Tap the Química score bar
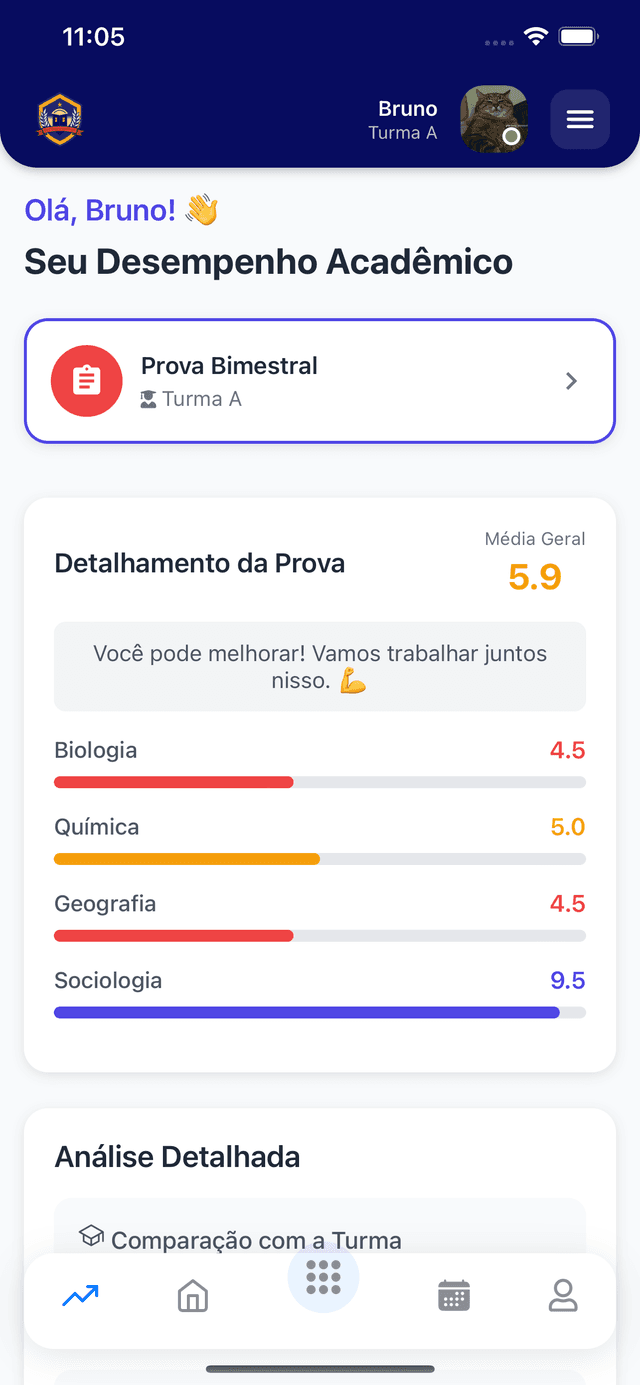This screenshot has width=640, height=1385. [x=320, y=859]
